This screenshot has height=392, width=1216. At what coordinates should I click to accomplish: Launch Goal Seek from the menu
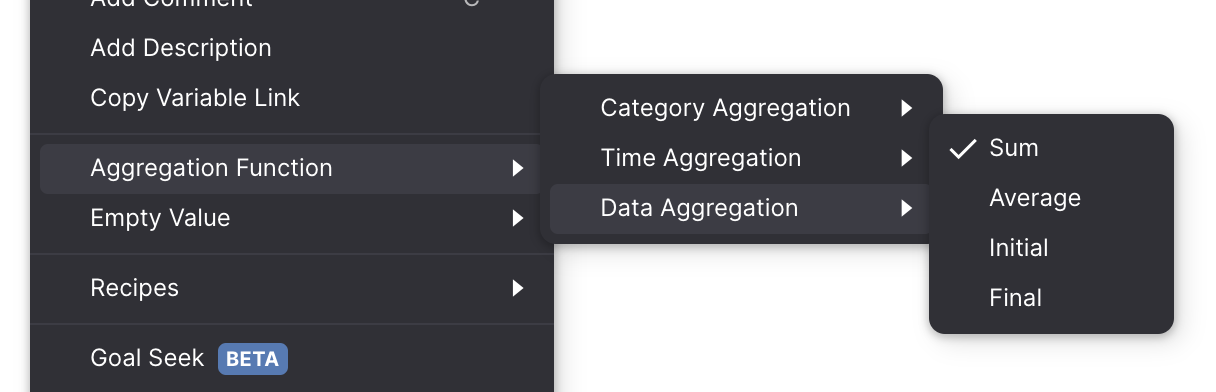tap(147, 358)
